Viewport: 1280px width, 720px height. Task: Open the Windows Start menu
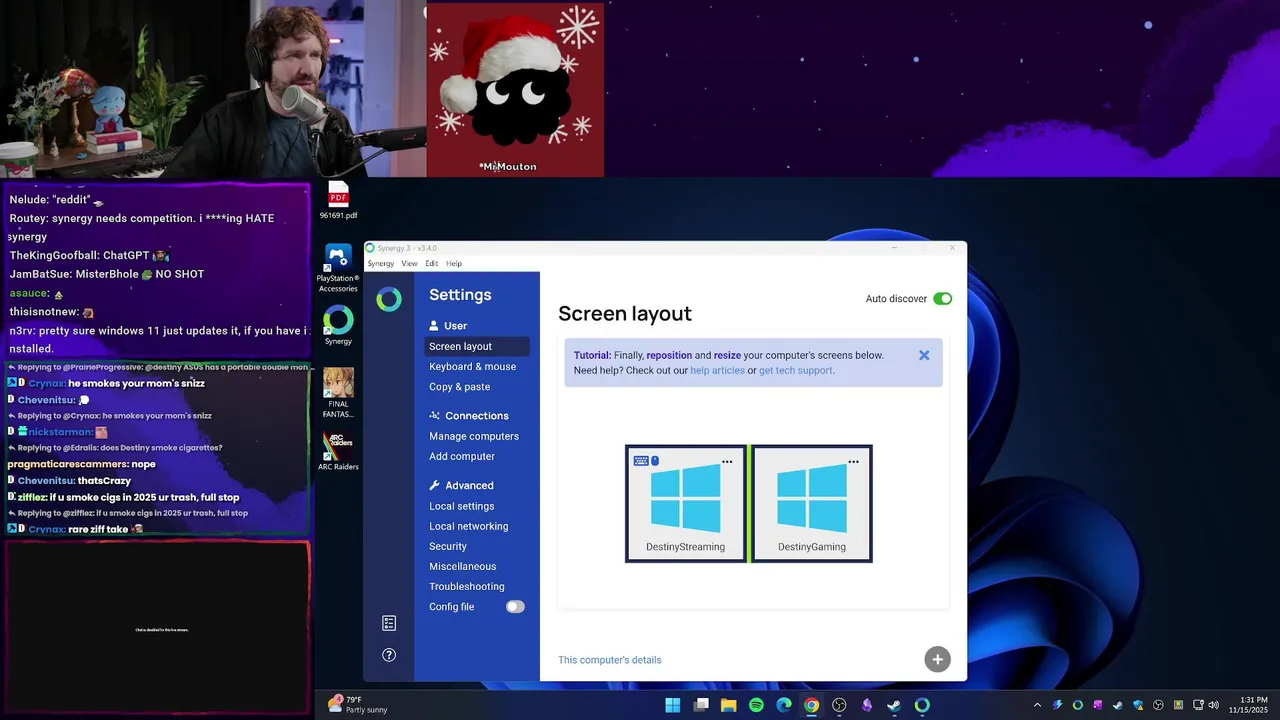[x=673, y=705]
